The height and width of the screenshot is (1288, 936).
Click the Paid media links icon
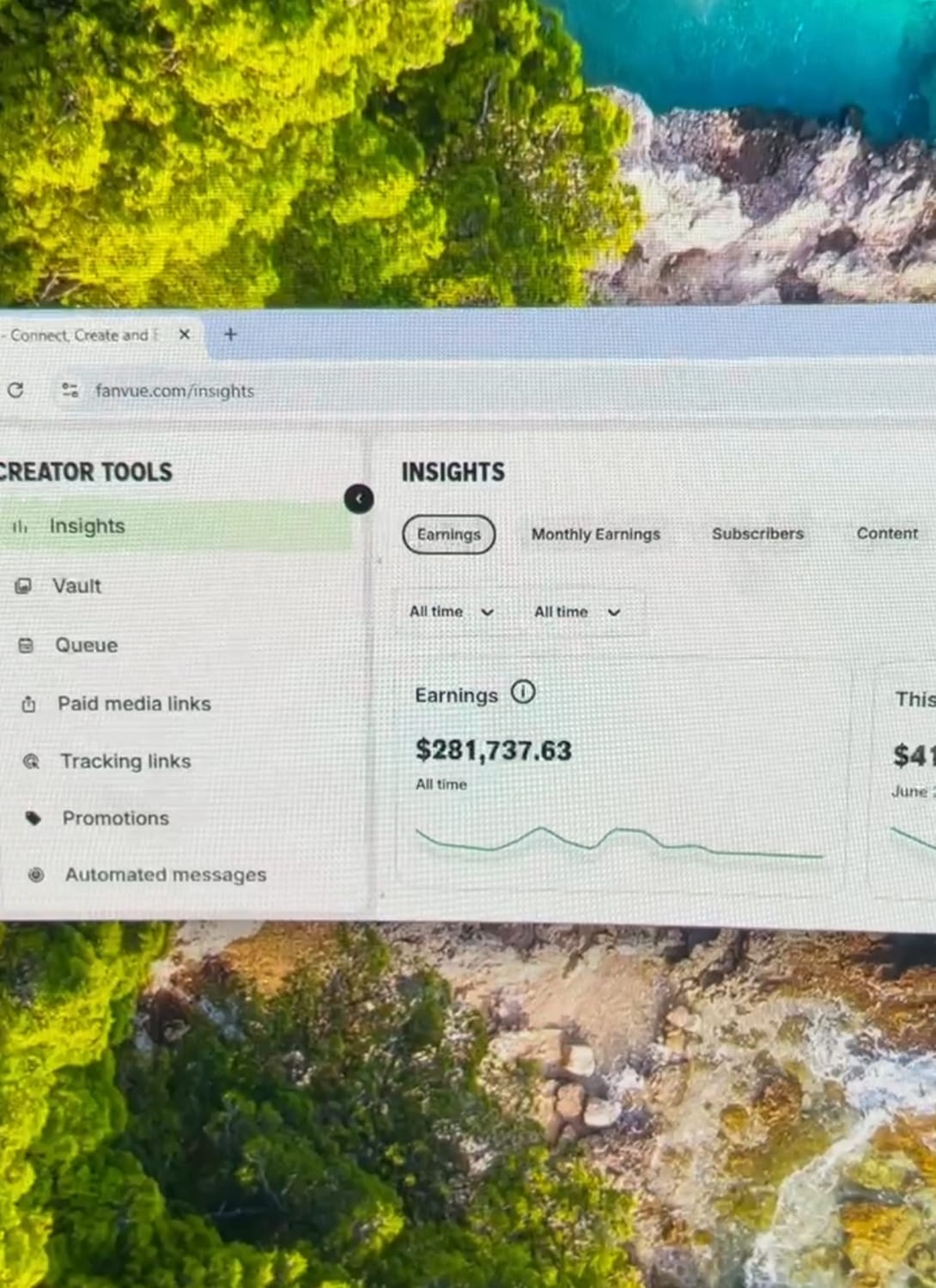[28, 704]
